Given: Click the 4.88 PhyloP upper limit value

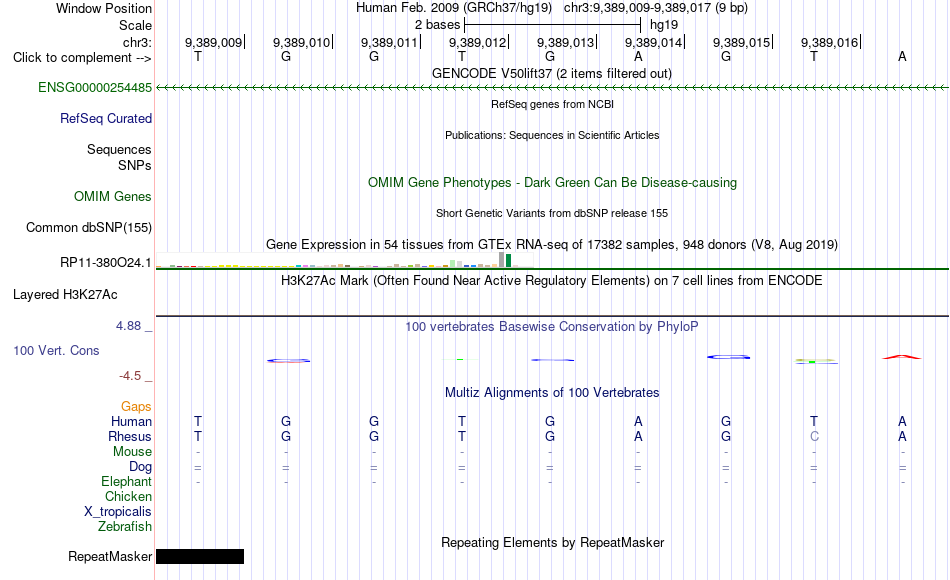Looking at the screenshot, I should pyautogui.click(x=128, y=326).
